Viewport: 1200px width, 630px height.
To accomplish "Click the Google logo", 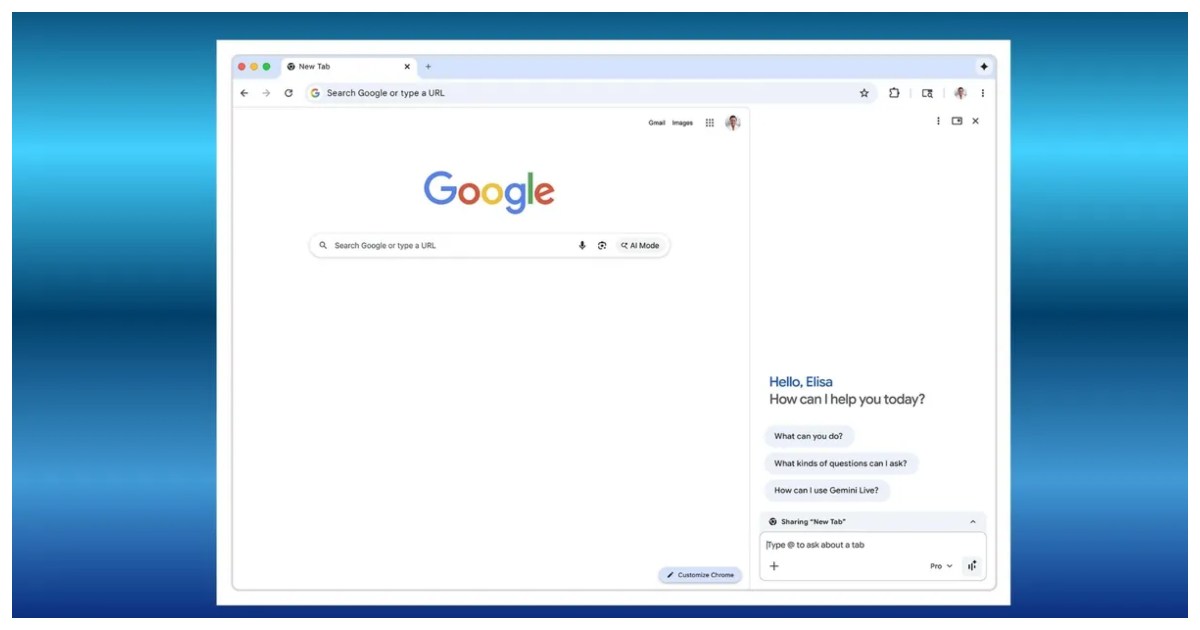I will (x=489, y=191).
